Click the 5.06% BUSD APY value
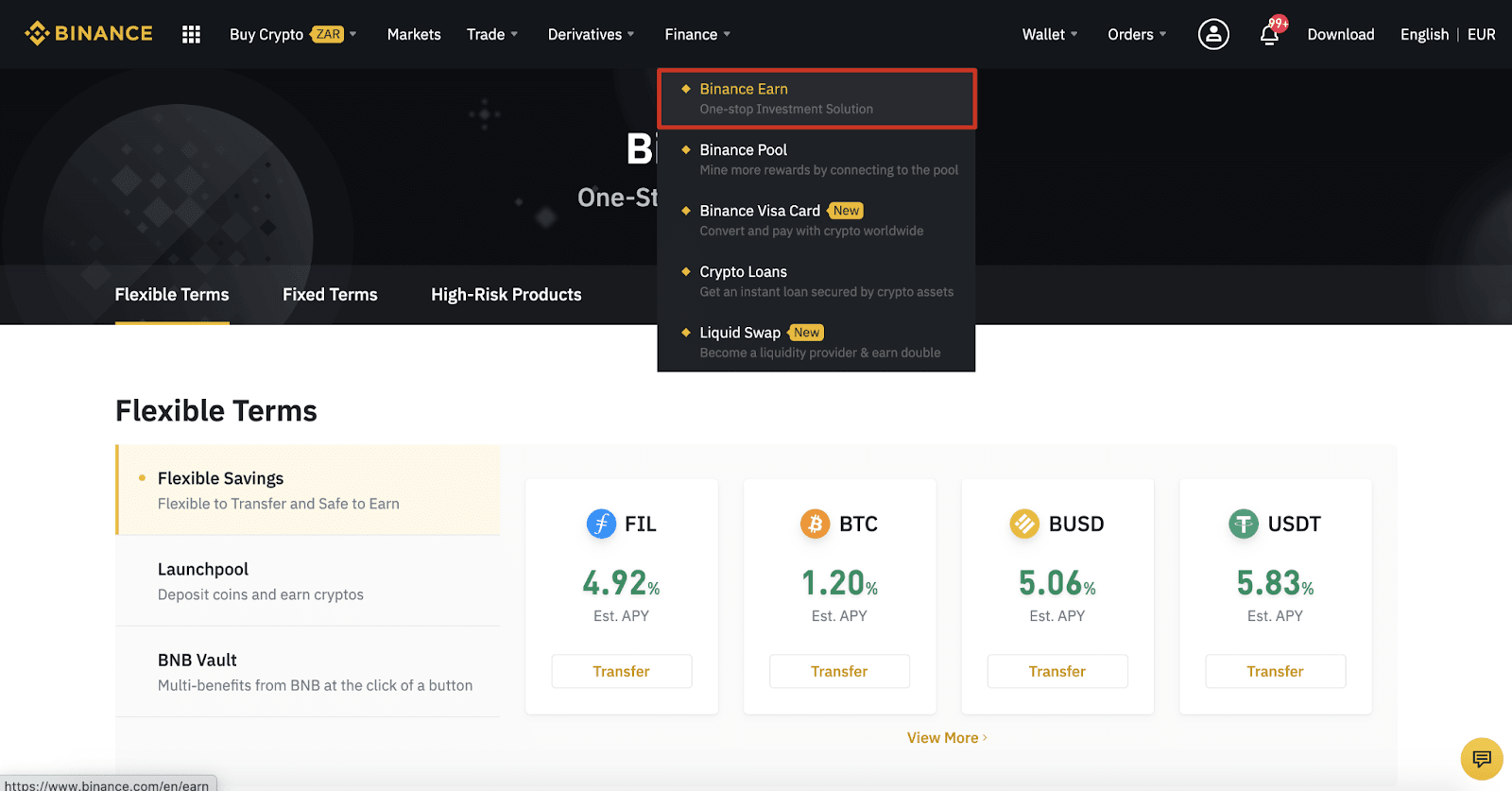The image size is (1512, 791). [1057, 583]
